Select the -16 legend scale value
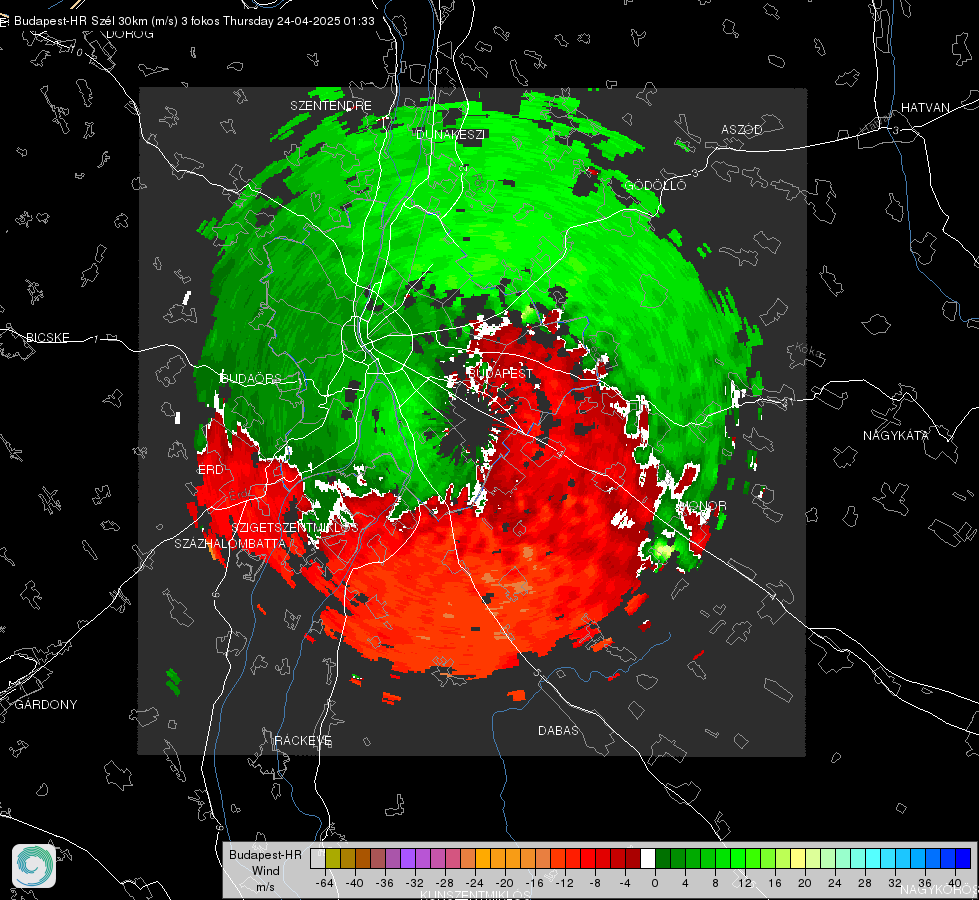This screenshot has height=900, width=979. pos(534,883)
